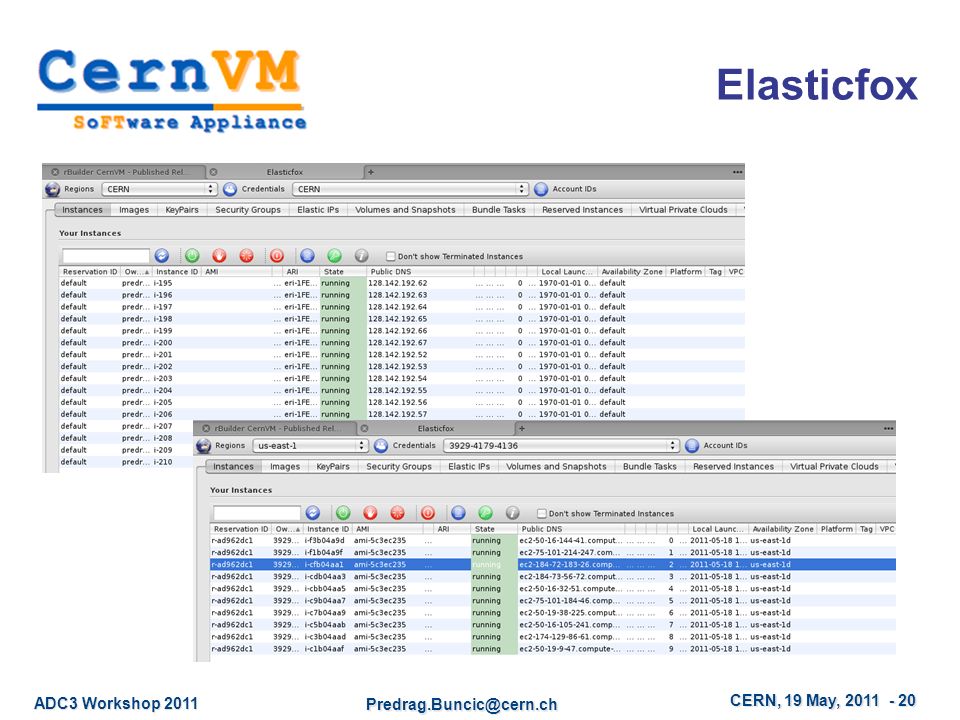The height and width of the screenshot is (720, 960).
Task: Click red down-arrow icon in us-east-1 window
Action: click(370, 513)
